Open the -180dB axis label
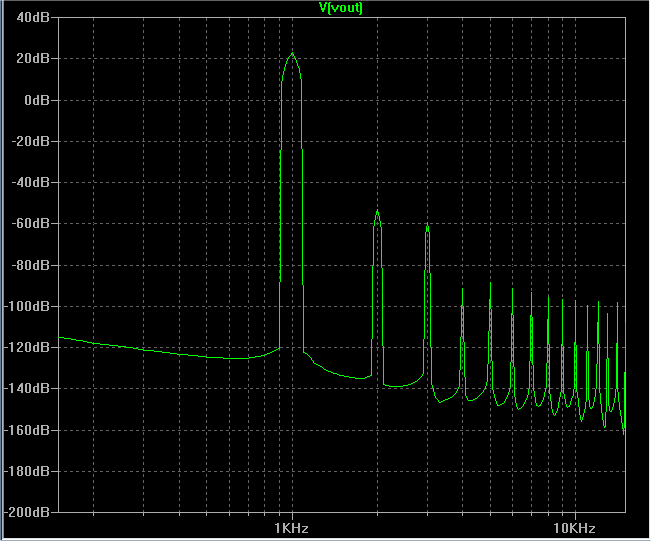This screenshot has height=541, width=651. pyautogui.click(x=27, y=471)
